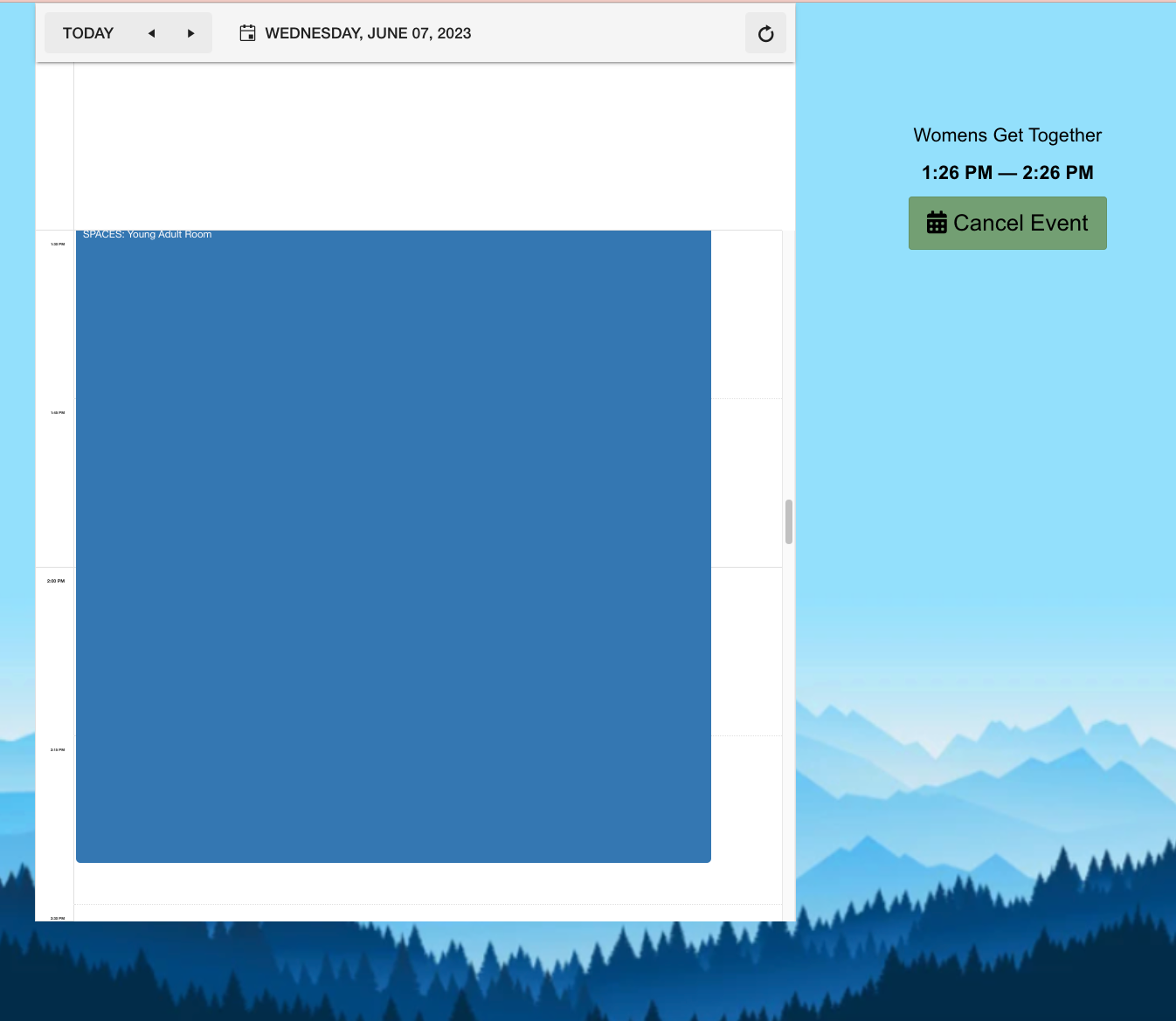Viewport: 1176px width, 1021px height.
Task: Click the calendar icon beside the date
Action: point(247,33)
